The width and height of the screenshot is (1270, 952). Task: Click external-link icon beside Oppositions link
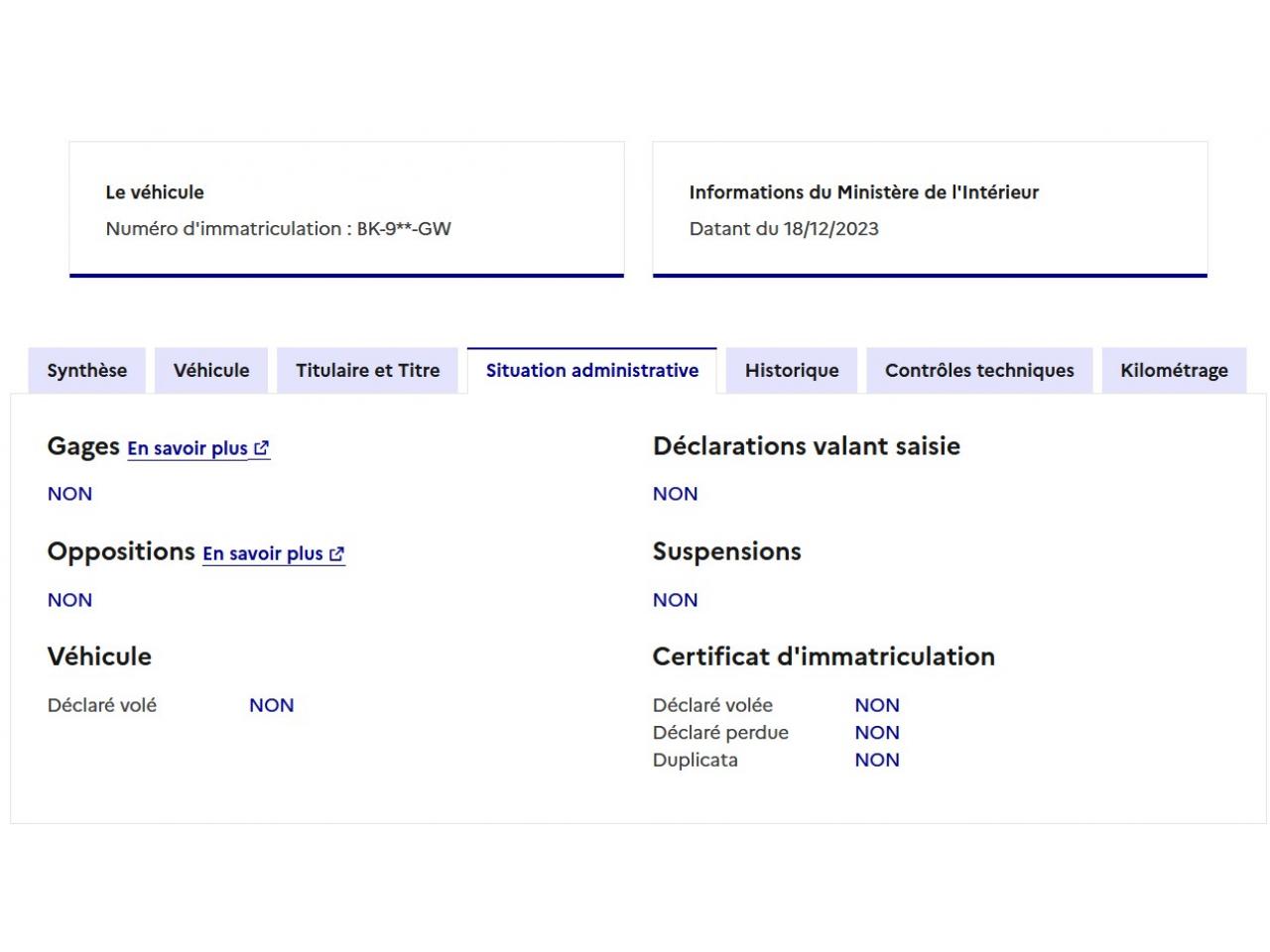[336, 554]
